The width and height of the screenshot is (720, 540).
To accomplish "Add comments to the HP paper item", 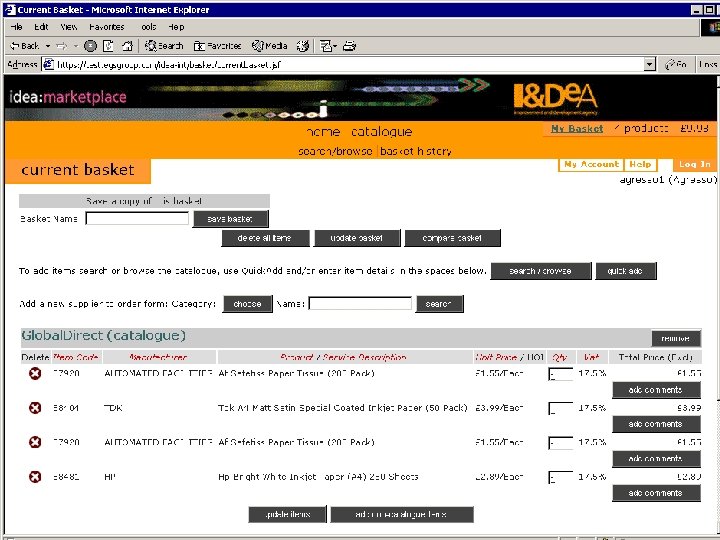I will (656, 493).
